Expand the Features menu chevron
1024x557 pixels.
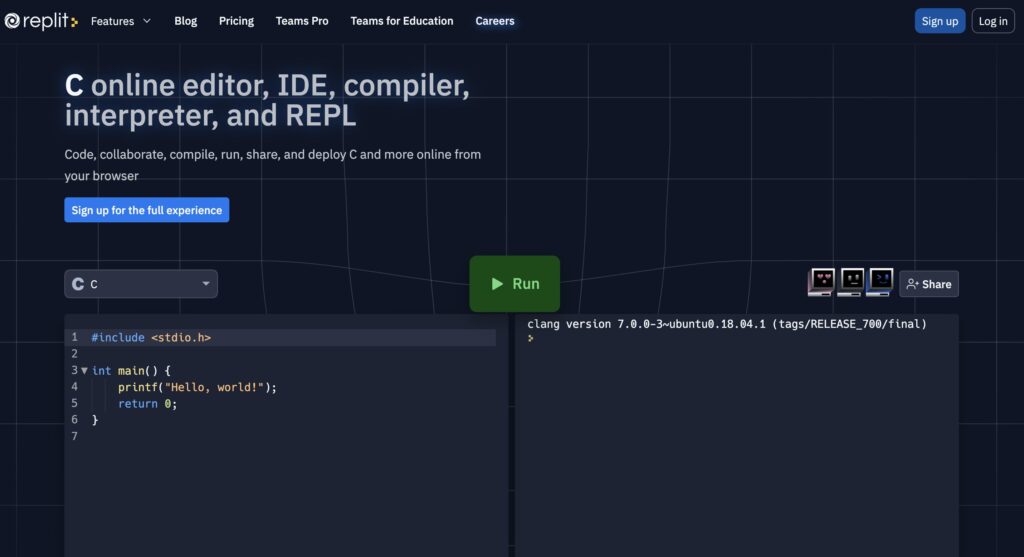pos(147,21)
